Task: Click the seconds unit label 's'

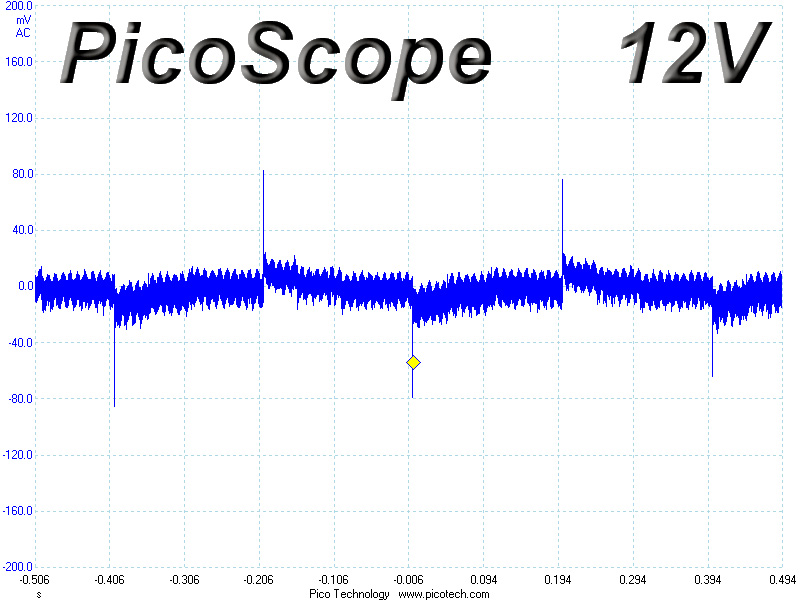Action: tap(39, 595)
